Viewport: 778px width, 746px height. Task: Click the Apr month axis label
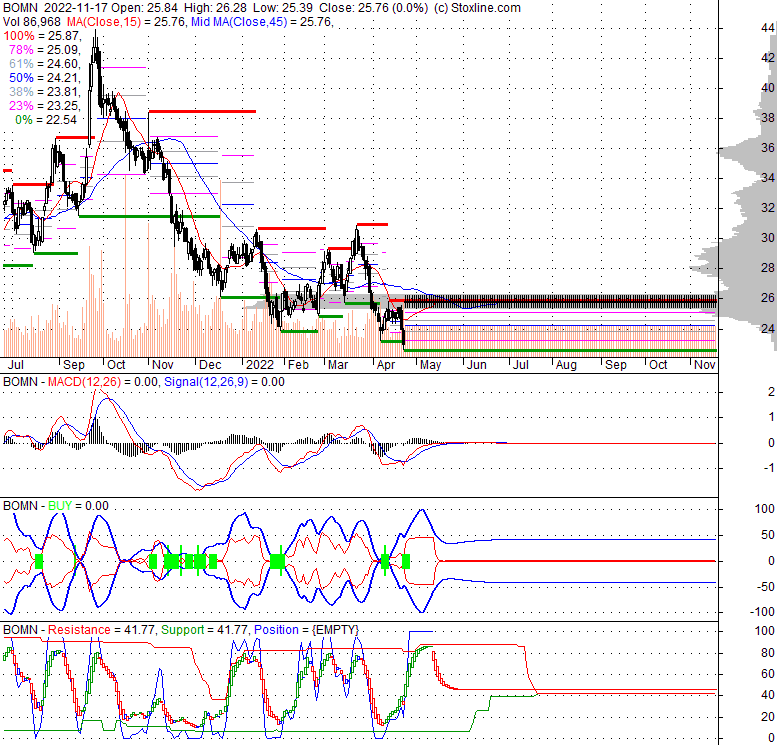click(386, 365)
